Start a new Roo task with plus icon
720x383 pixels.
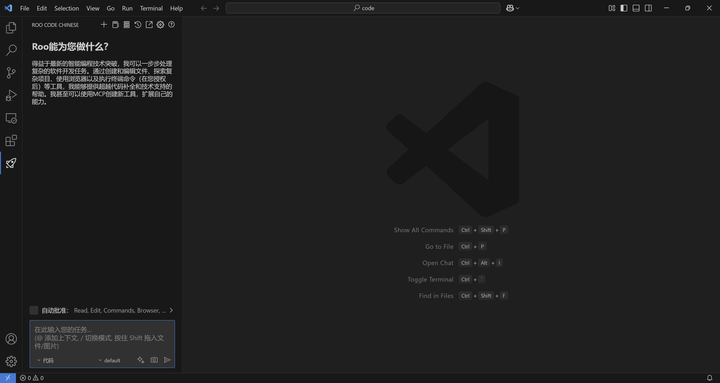104,25
